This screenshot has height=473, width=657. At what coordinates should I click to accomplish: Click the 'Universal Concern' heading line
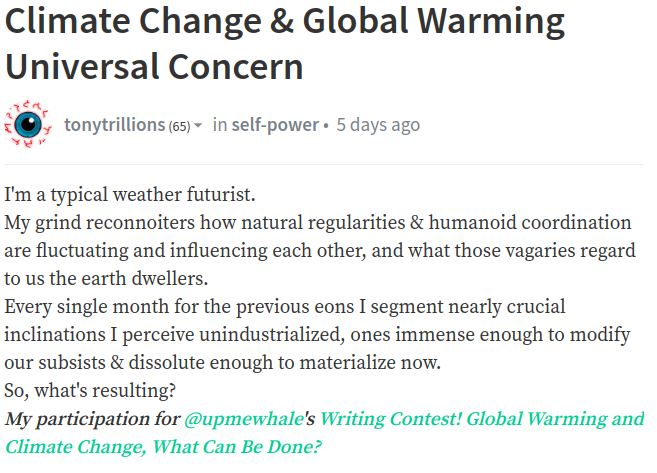(154, 67)
